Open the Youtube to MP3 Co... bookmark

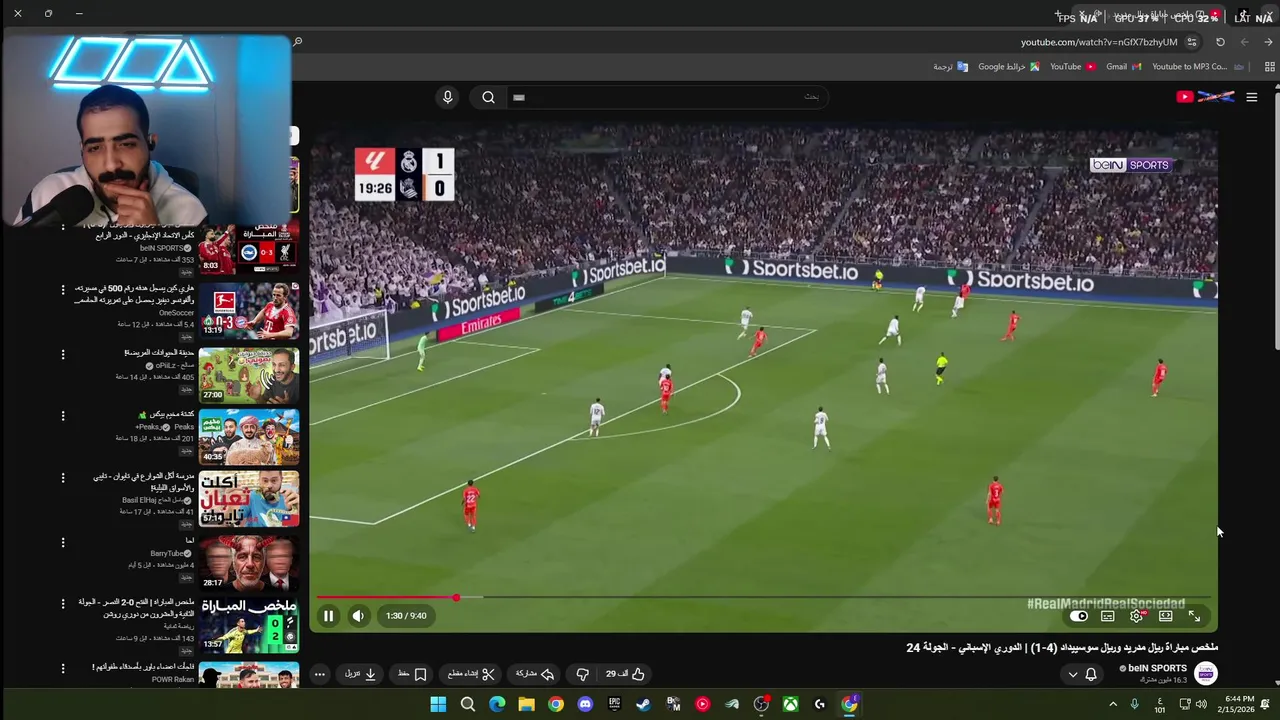[x=1197, y=67]
